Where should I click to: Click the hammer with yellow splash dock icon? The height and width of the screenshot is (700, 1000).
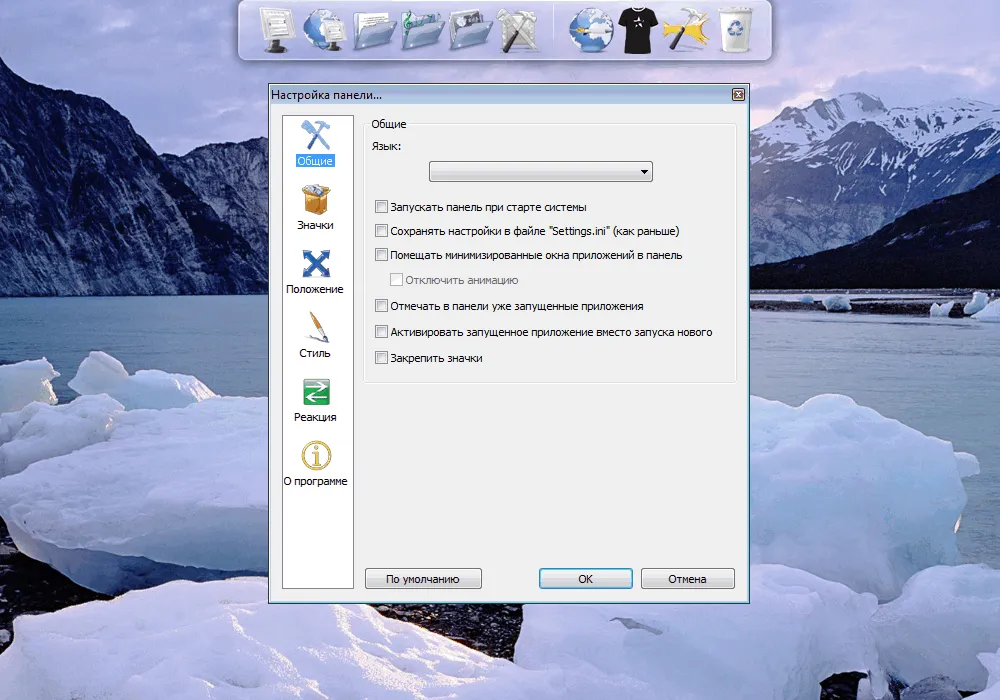click(x=686, y=29)
